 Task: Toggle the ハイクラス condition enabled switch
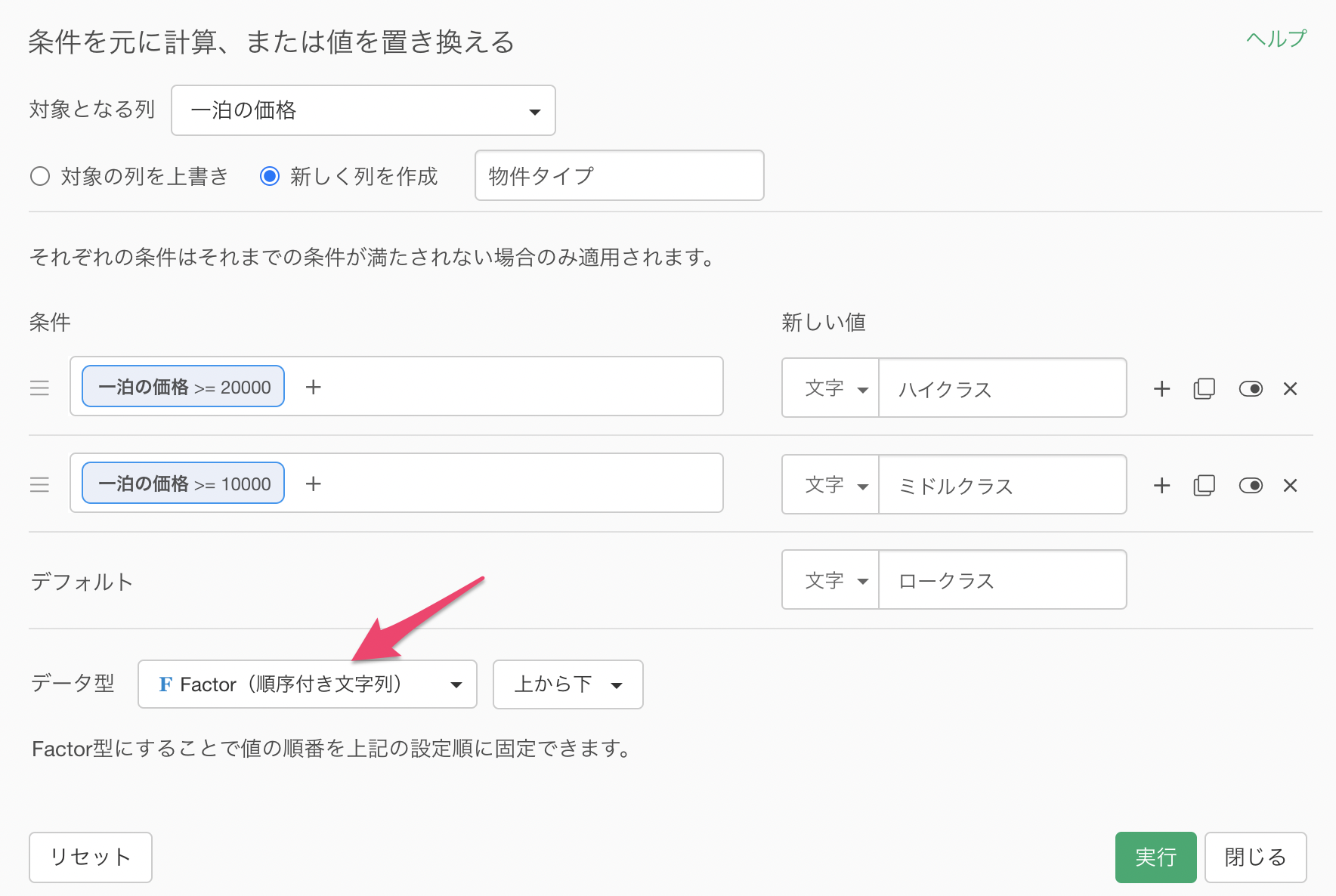[x=1251, y=389]
